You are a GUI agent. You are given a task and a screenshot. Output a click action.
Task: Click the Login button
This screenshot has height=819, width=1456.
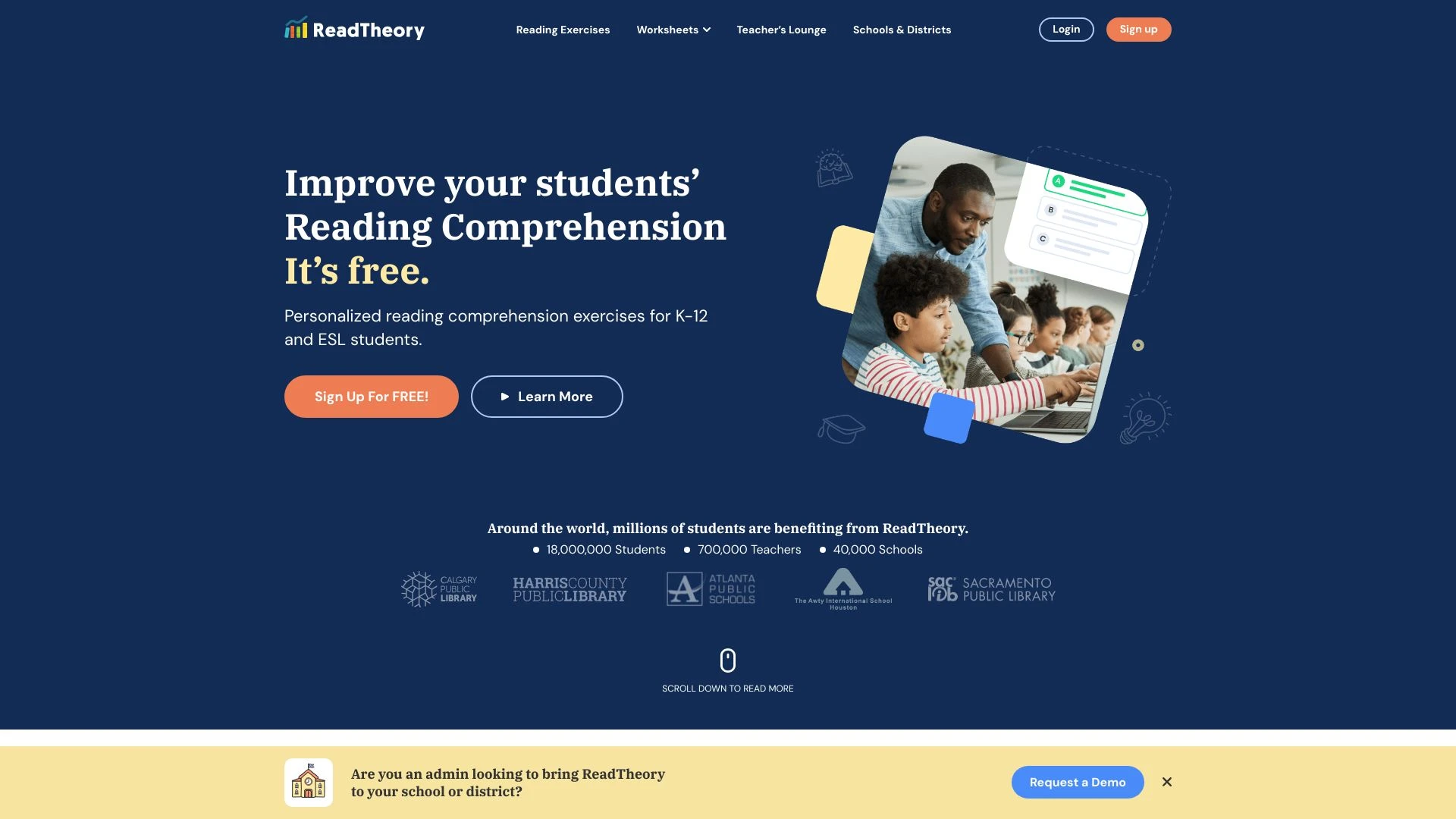click(1066, 29)
